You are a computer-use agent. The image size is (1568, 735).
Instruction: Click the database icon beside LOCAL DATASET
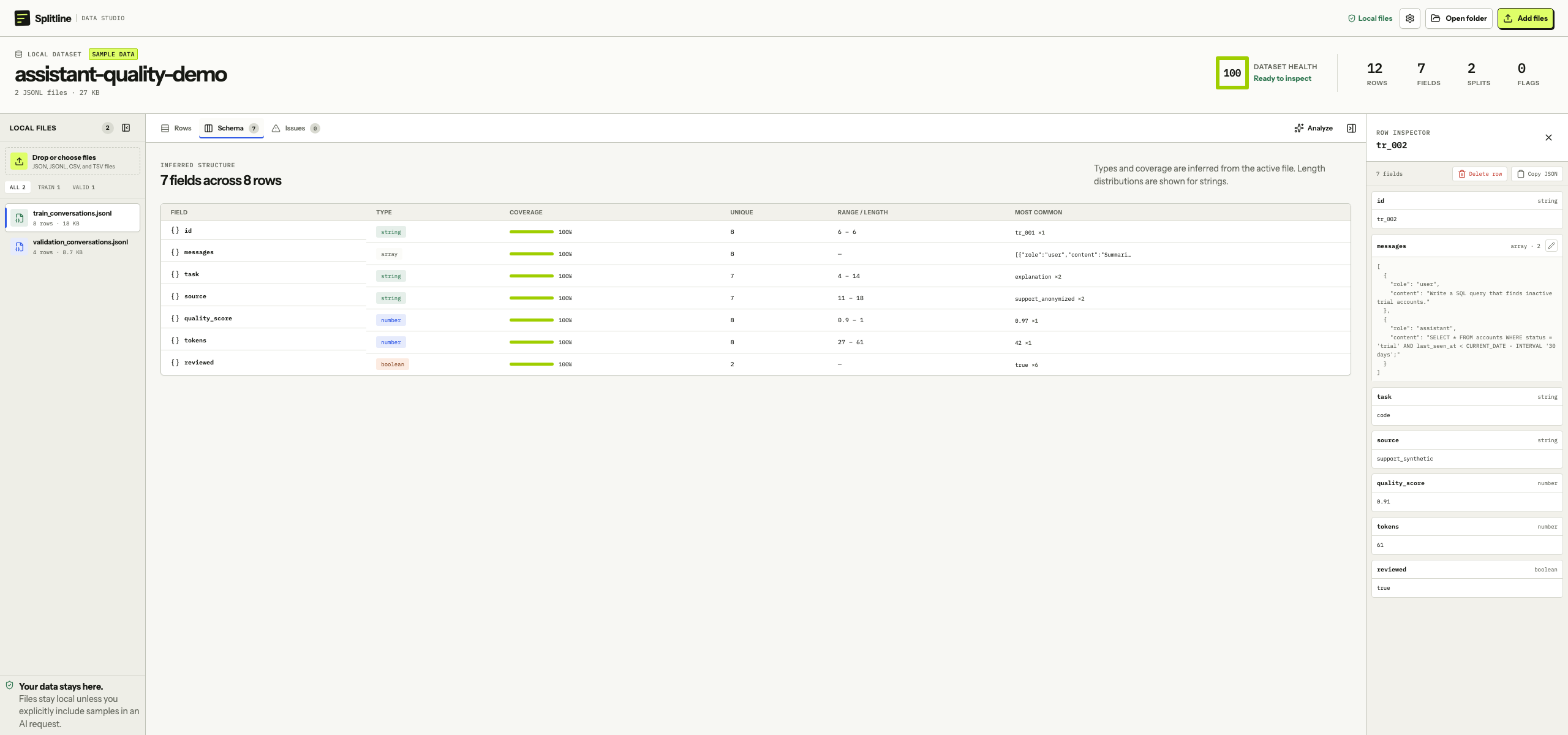(x=18, y=55)
